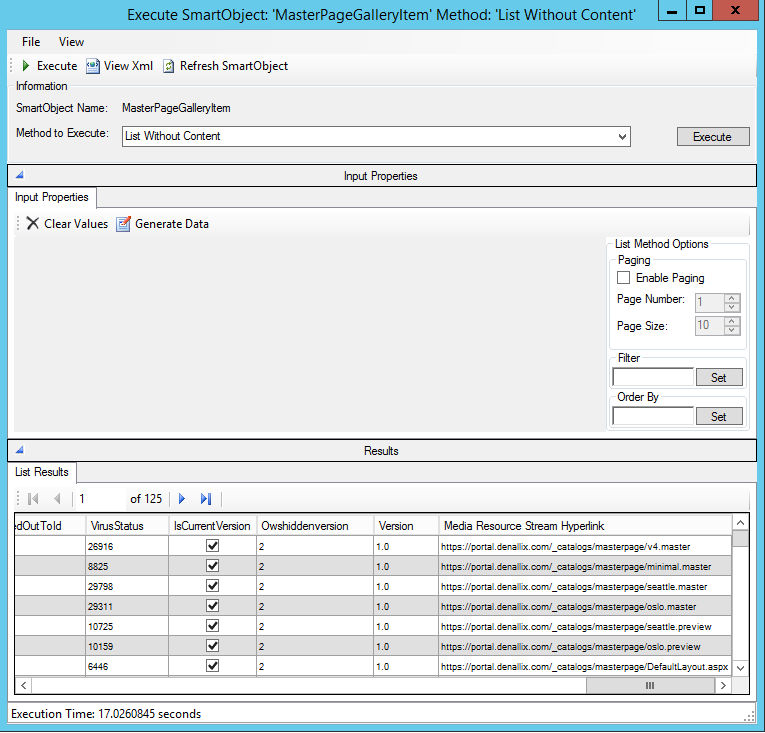Image resolution: width=765 pixels, height=733 pixels.
Task: Open View Xml from the toolbar
Action: (93, 66)
